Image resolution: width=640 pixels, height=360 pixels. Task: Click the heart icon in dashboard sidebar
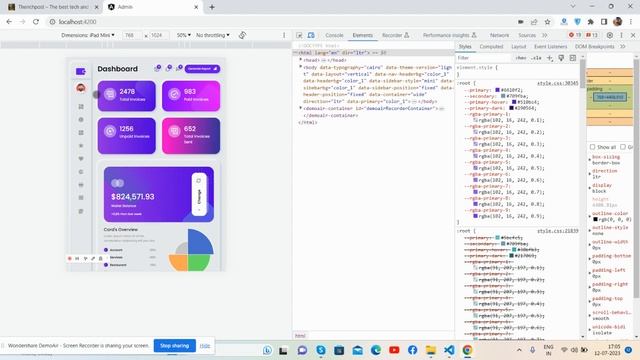pos(81,158)
